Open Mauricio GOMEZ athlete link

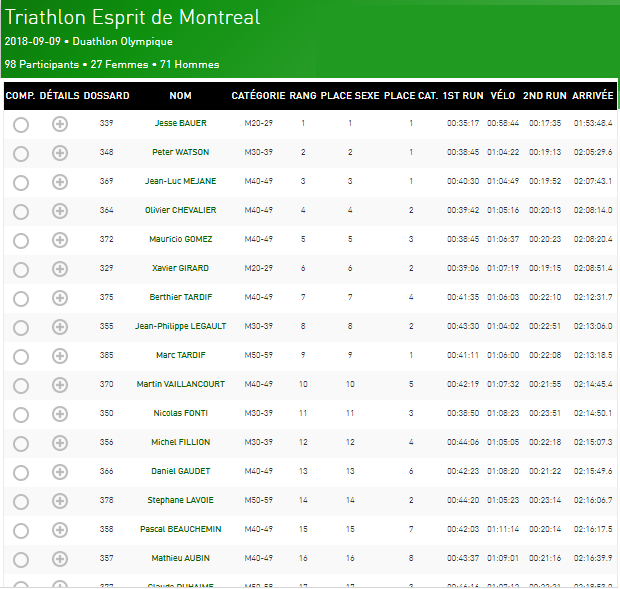pyautogui.click(x=181, y=239)
